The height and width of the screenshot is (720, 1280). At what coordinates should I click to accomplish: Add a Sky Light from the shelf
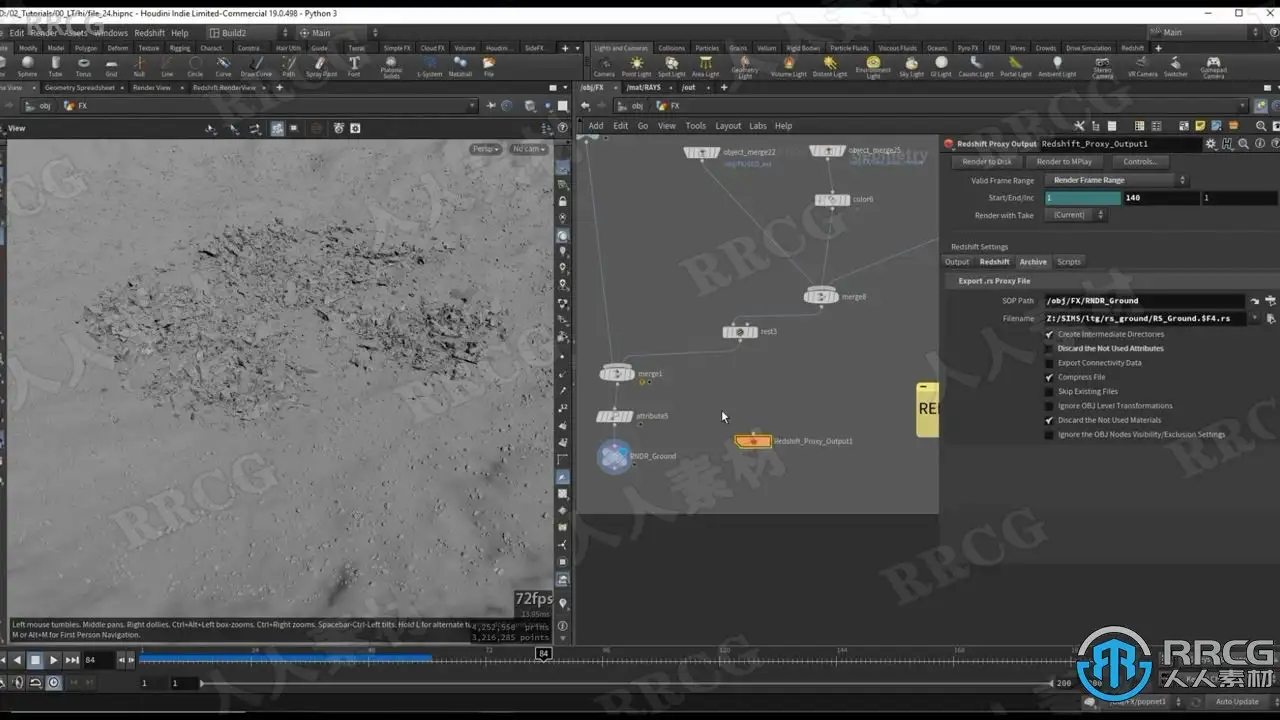click(911, 66)
